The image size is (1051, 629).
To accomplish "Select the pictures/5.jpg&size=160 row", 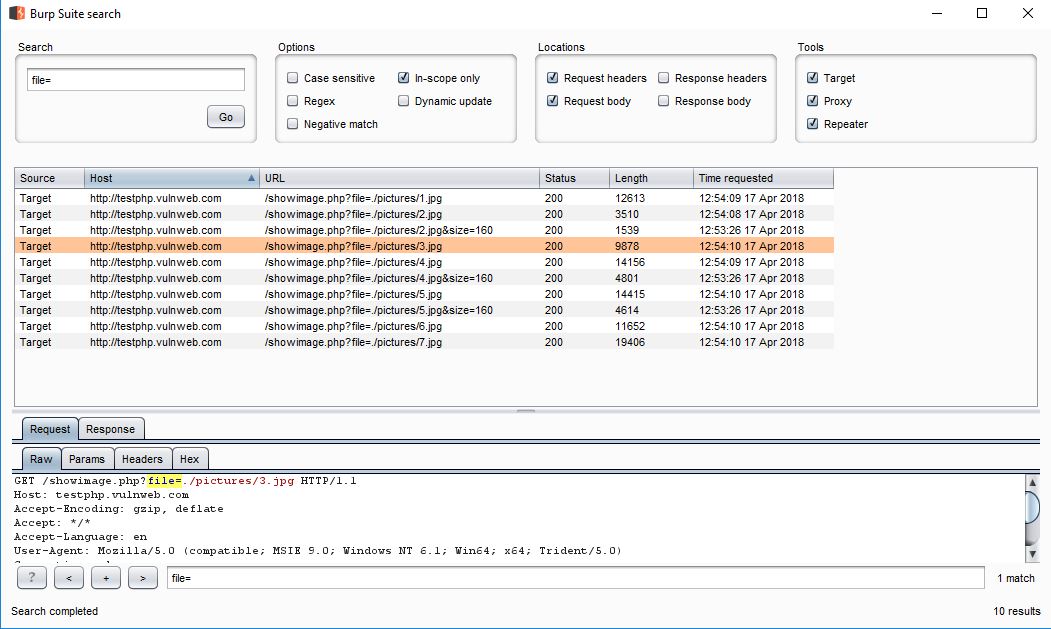I will tap(424, 310).
